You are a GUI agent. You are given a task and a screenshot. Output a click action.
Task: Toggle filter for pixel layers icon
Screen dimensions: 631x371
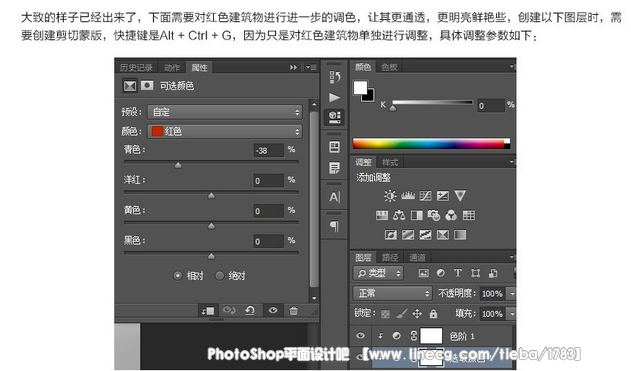click(x=423, y=273)
